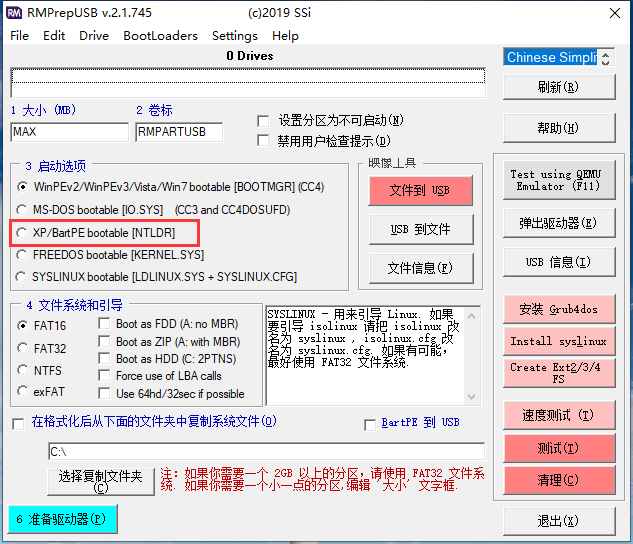Select XP/BartPE bootable [NTLDR] option
633x544 pixels.
(x=24, y=232)
